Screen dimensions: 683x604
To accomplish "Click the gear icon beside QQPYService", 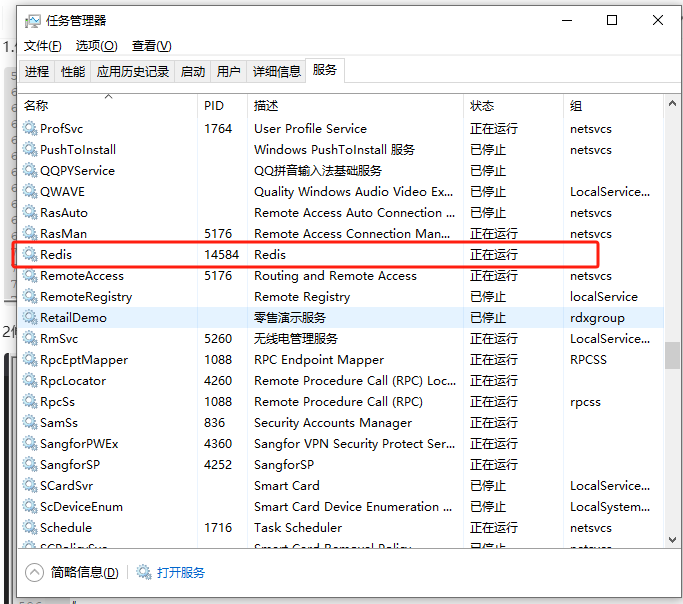I will coord(30,170).
